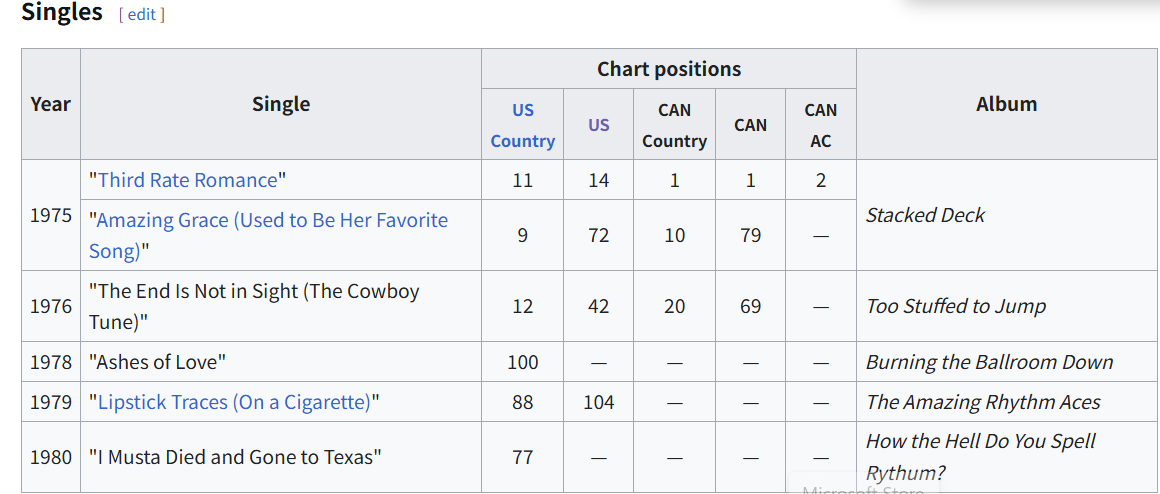Image resolution: width=1160 pixels, height=494 pixels.
Task: Click the Single column header
Action: (281, 104)
